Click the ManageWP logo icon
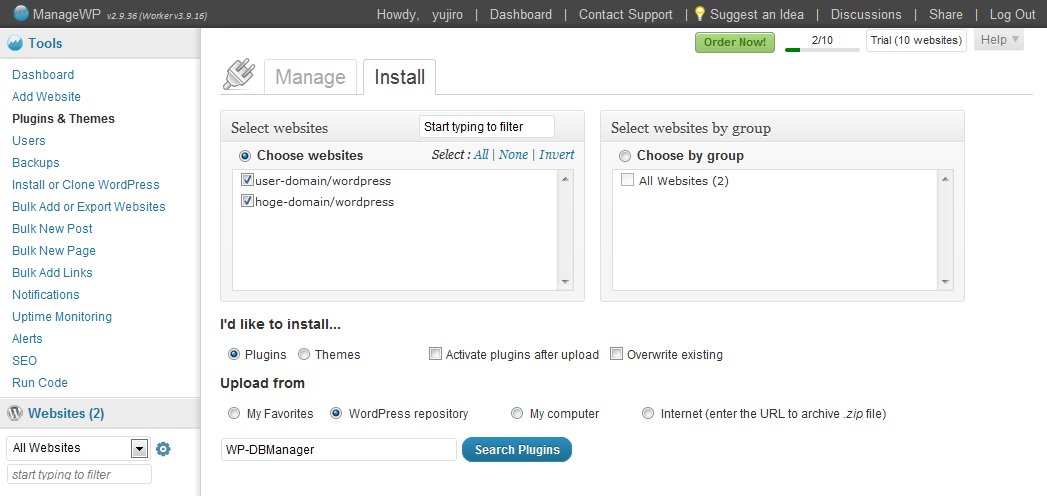1047x496 pixels. (21, 13)
